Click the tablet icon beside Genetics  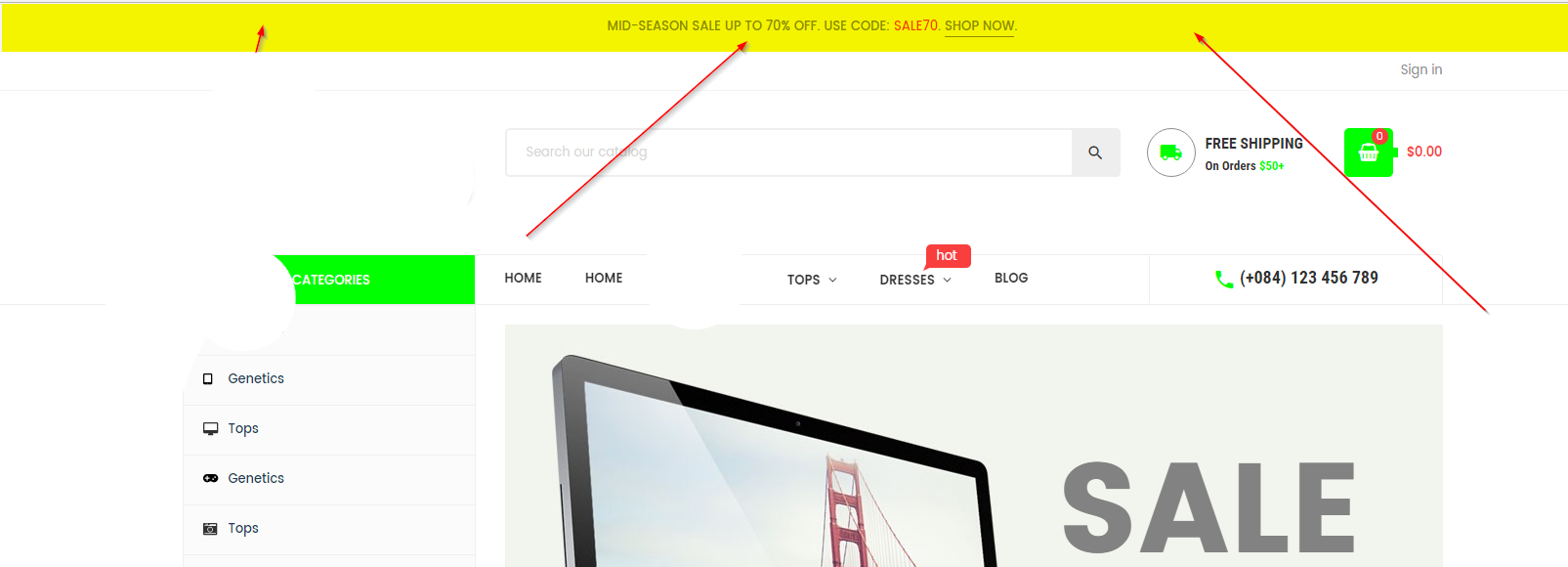208,379
